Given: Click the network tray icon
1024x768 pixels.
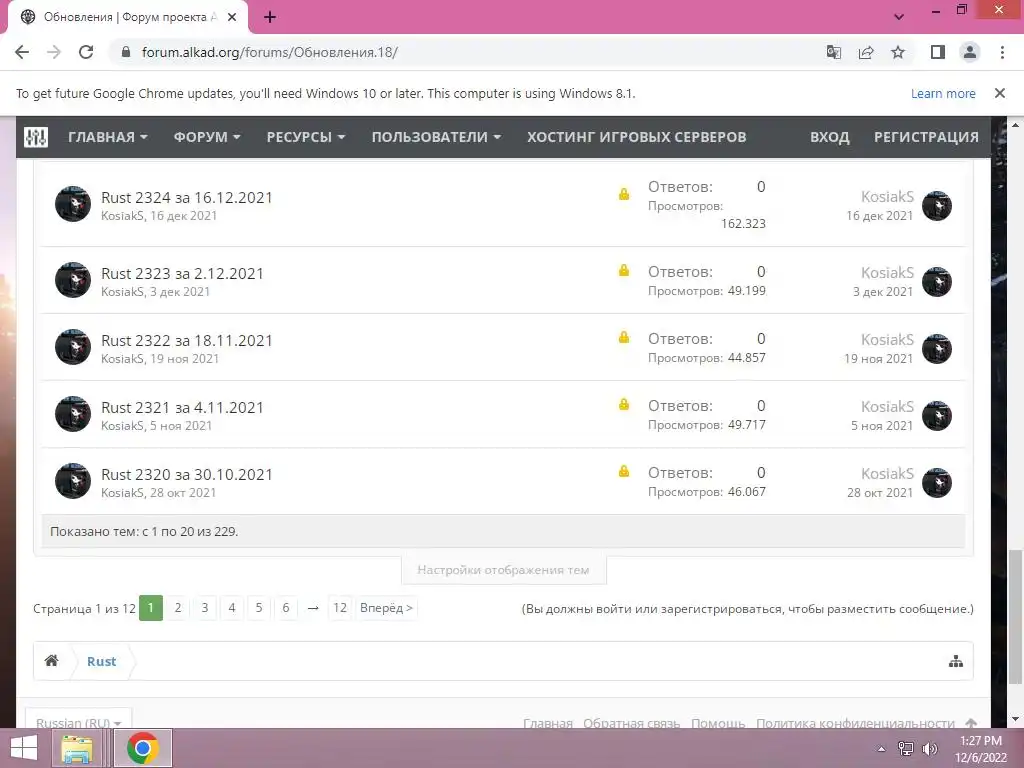Looking at the screenshot, I should pos(905,749).
